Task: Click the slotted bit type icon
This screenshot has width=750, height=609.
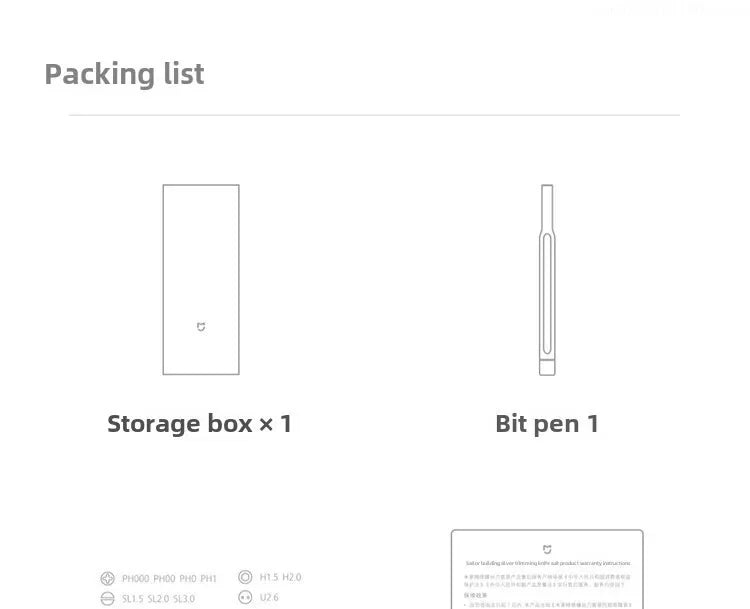Action: 108,599
